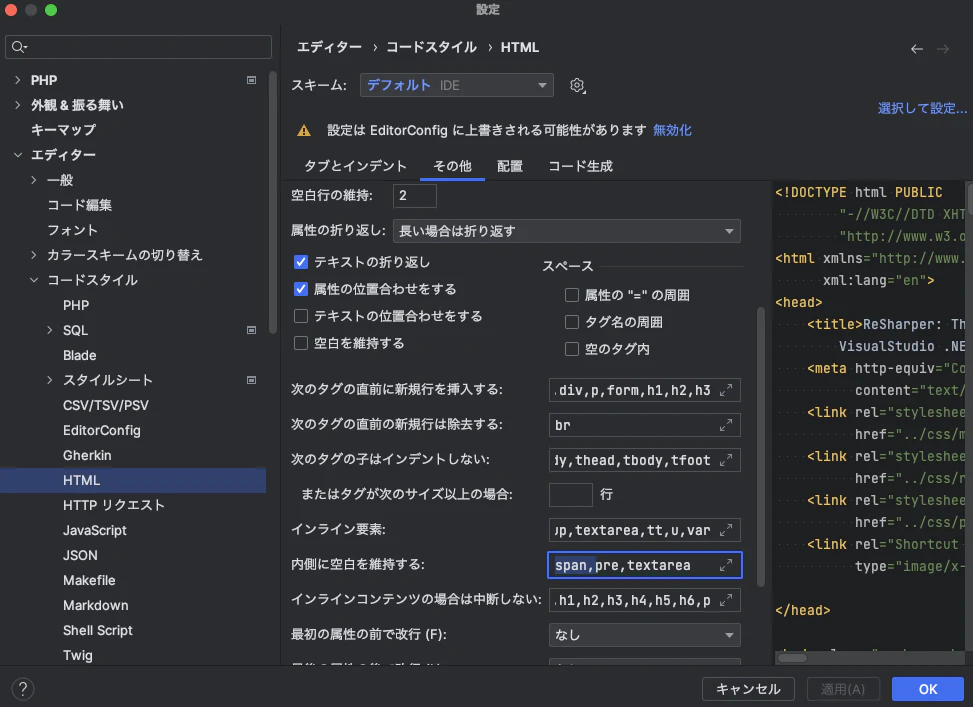Open the 属性の折り返し dropdown

tap(567, 232)
